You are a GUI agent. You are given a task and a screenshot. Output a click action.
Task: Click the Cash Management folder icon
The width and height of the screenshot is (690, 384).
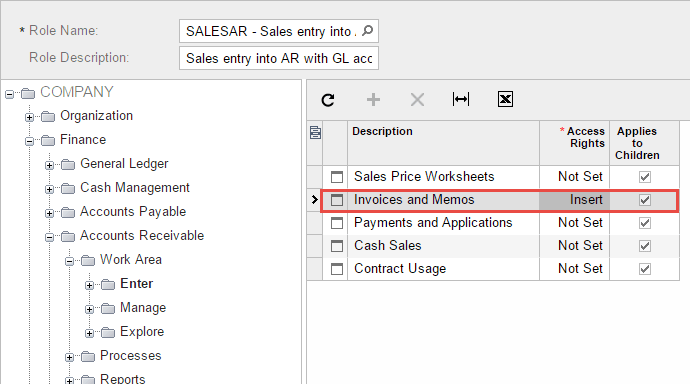tap(68, 189)
